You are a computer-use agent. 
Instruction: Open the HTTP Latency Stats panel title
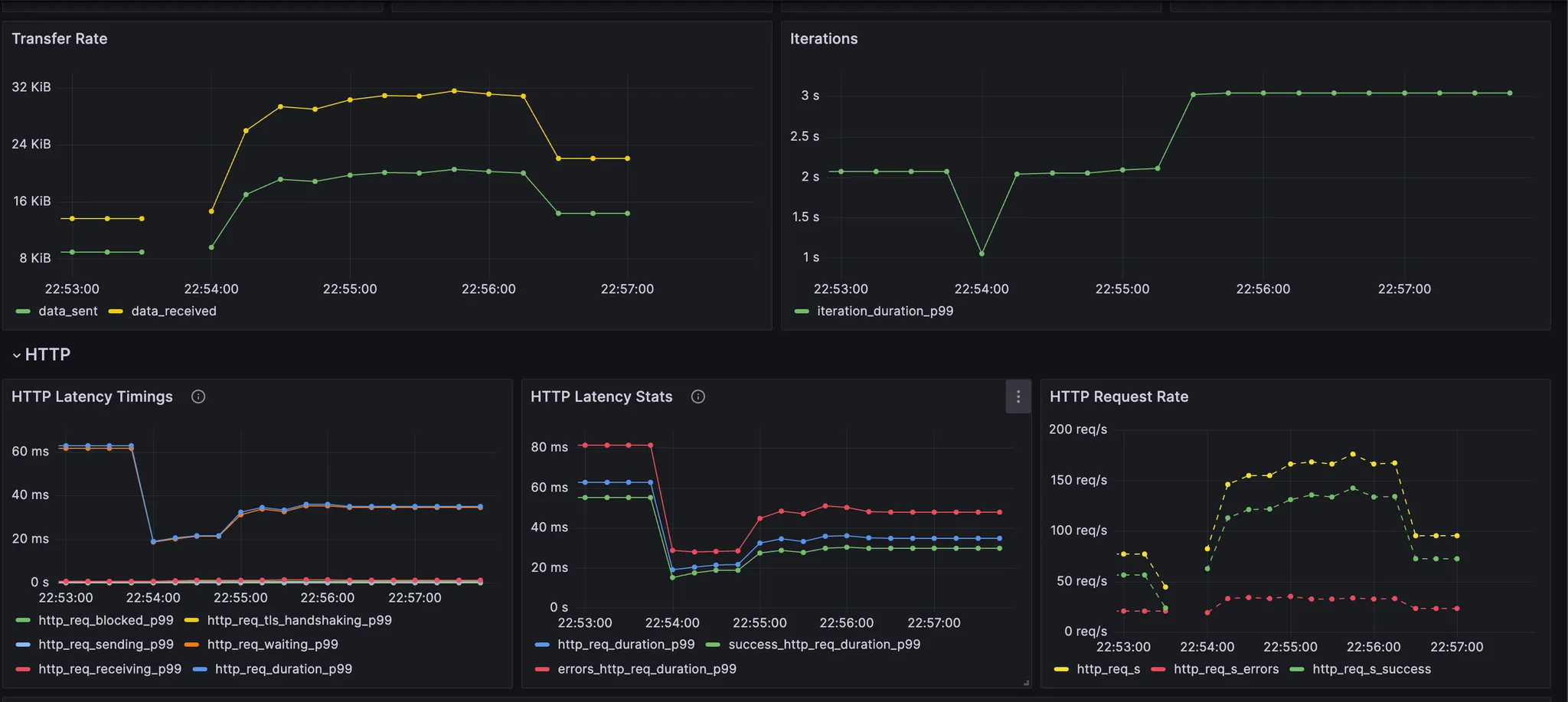(602, 397)
